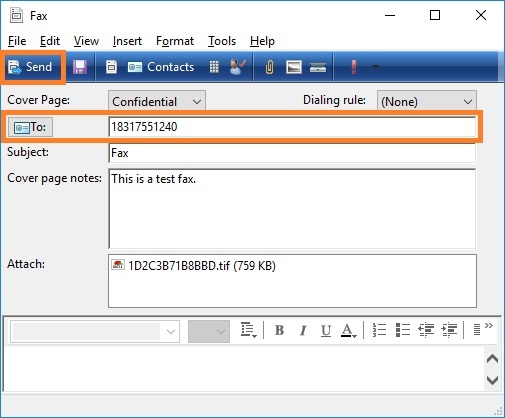This screenshot has height=418, width=505.
Task: Insert from scanner icon
Action: (318, 68)
